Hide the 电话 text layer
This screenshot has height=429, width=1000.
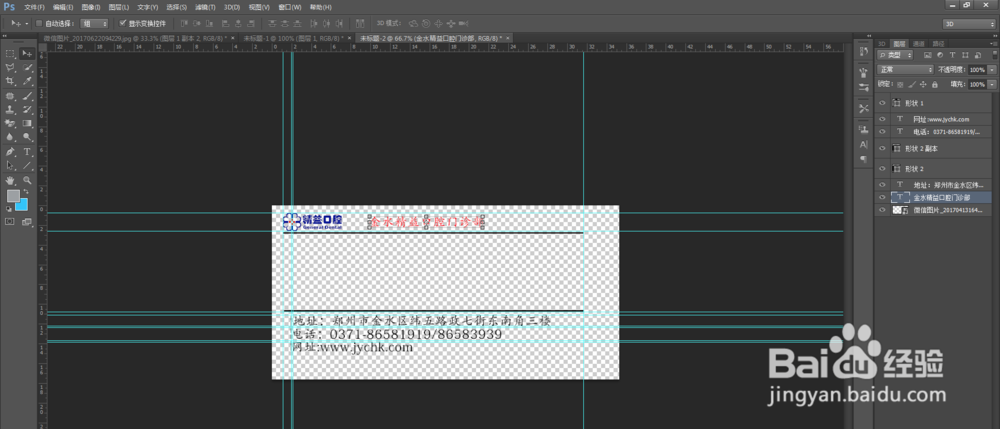tap(883, 131)
